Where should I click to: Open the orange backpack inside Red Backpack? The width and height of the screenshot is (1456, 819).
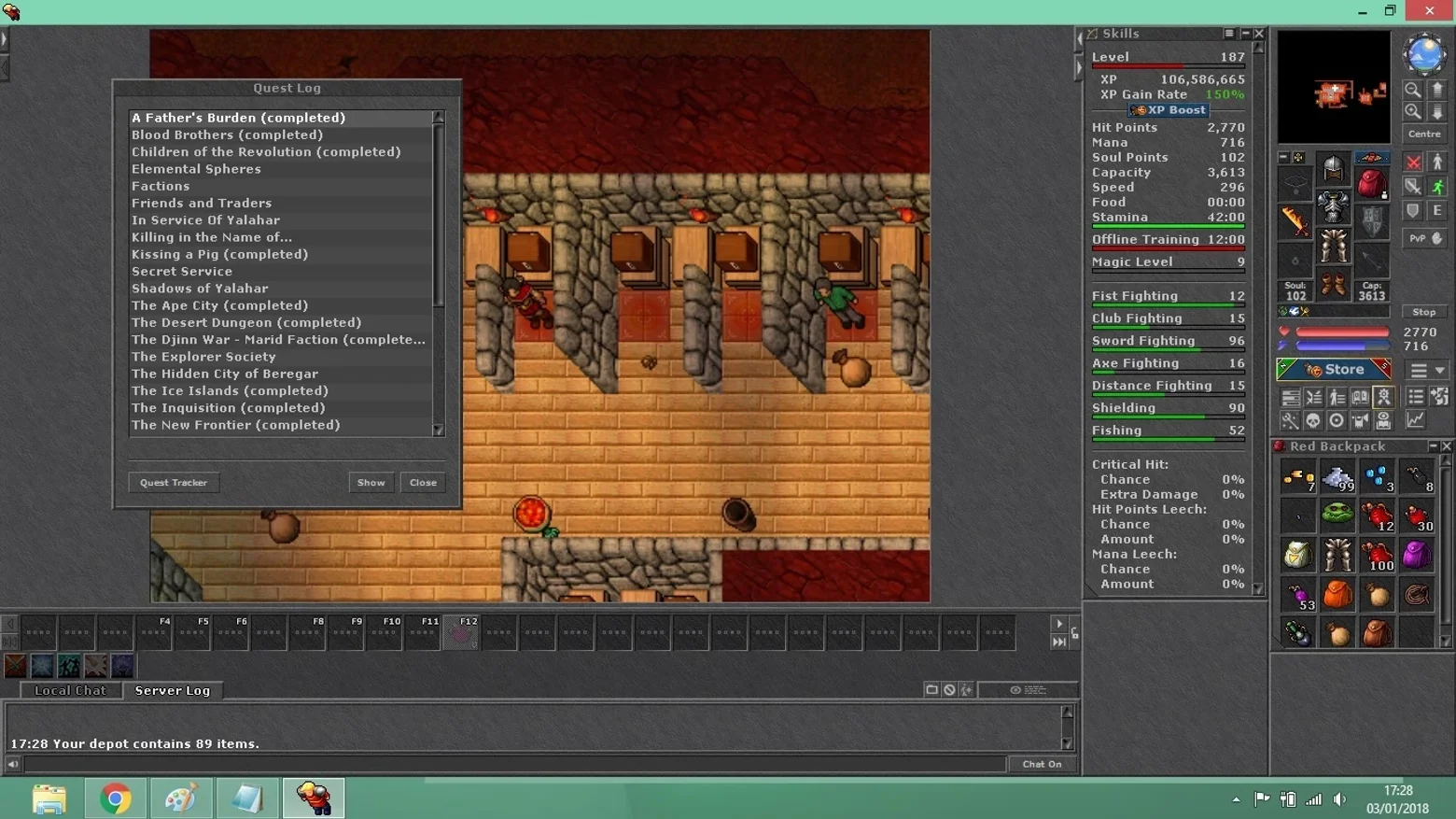pyautogui.click(x=1337, y=594)
